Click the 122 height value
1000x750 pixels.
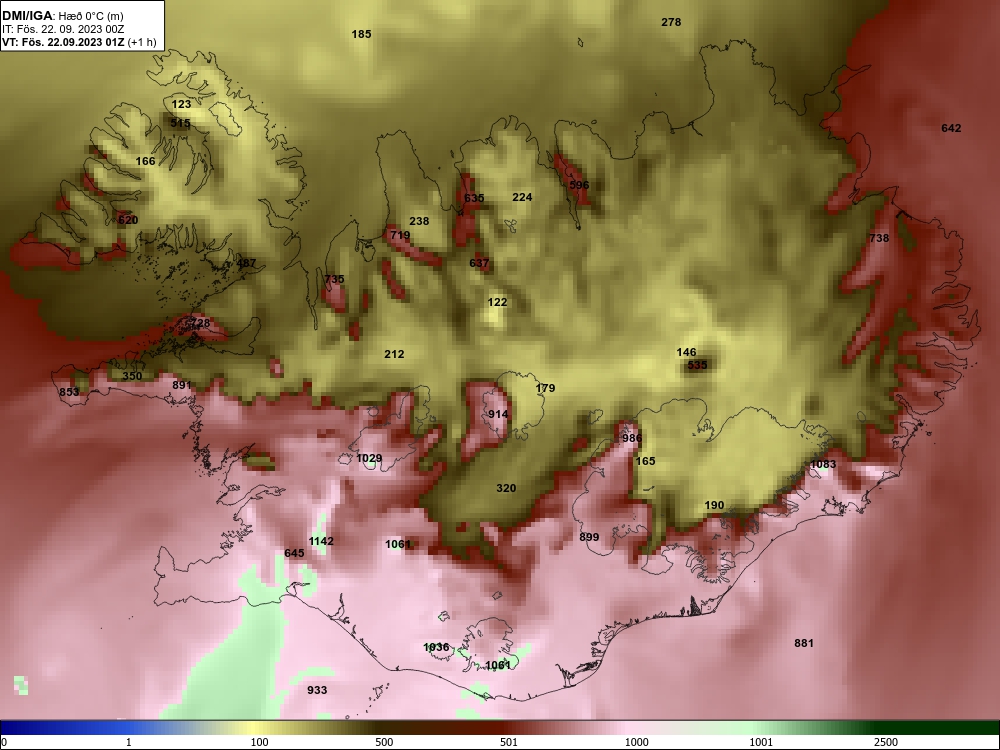[497, 302]
